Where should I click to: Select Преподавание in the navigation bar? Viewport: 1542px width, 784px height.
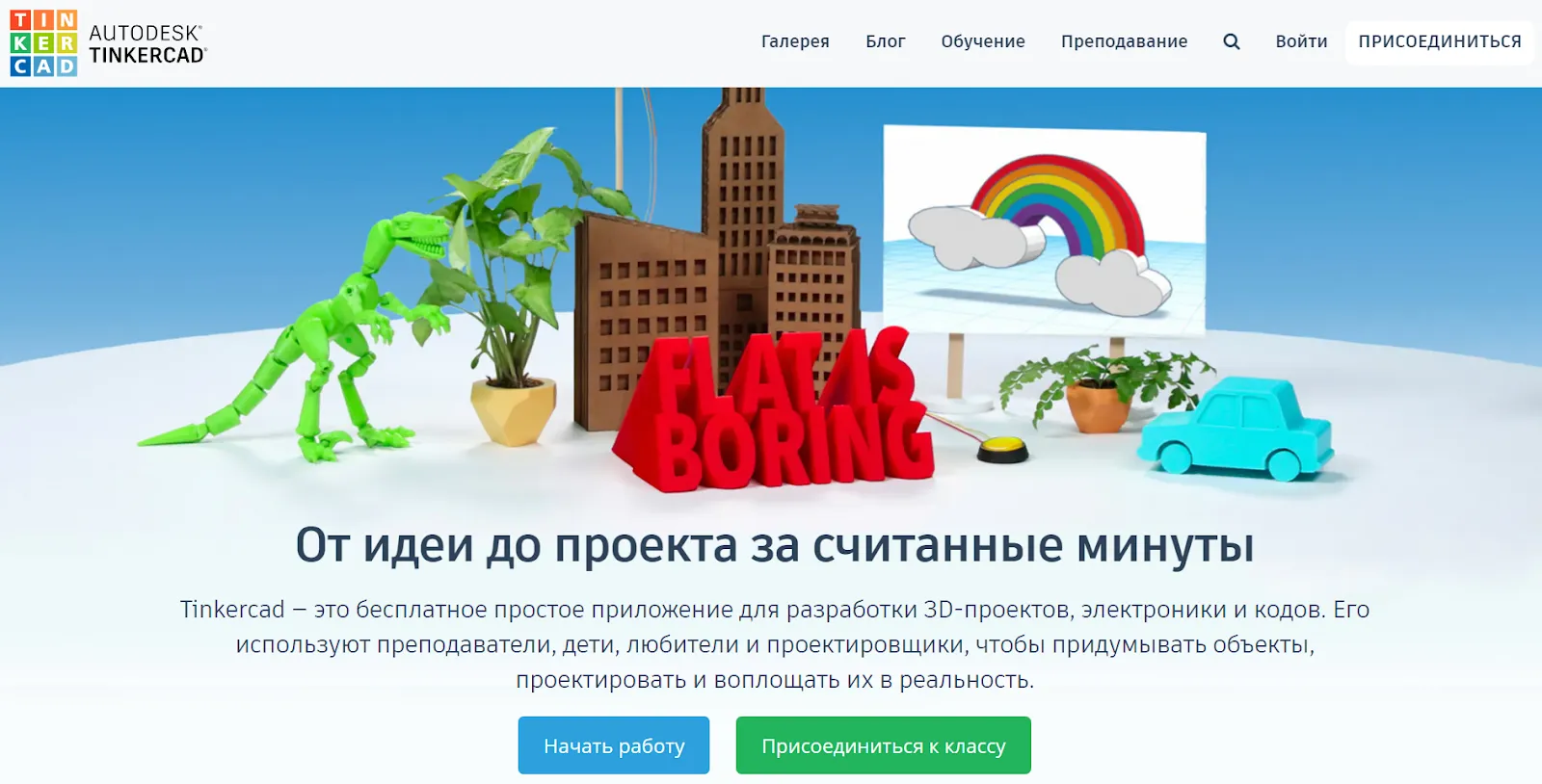[1124, 41]
